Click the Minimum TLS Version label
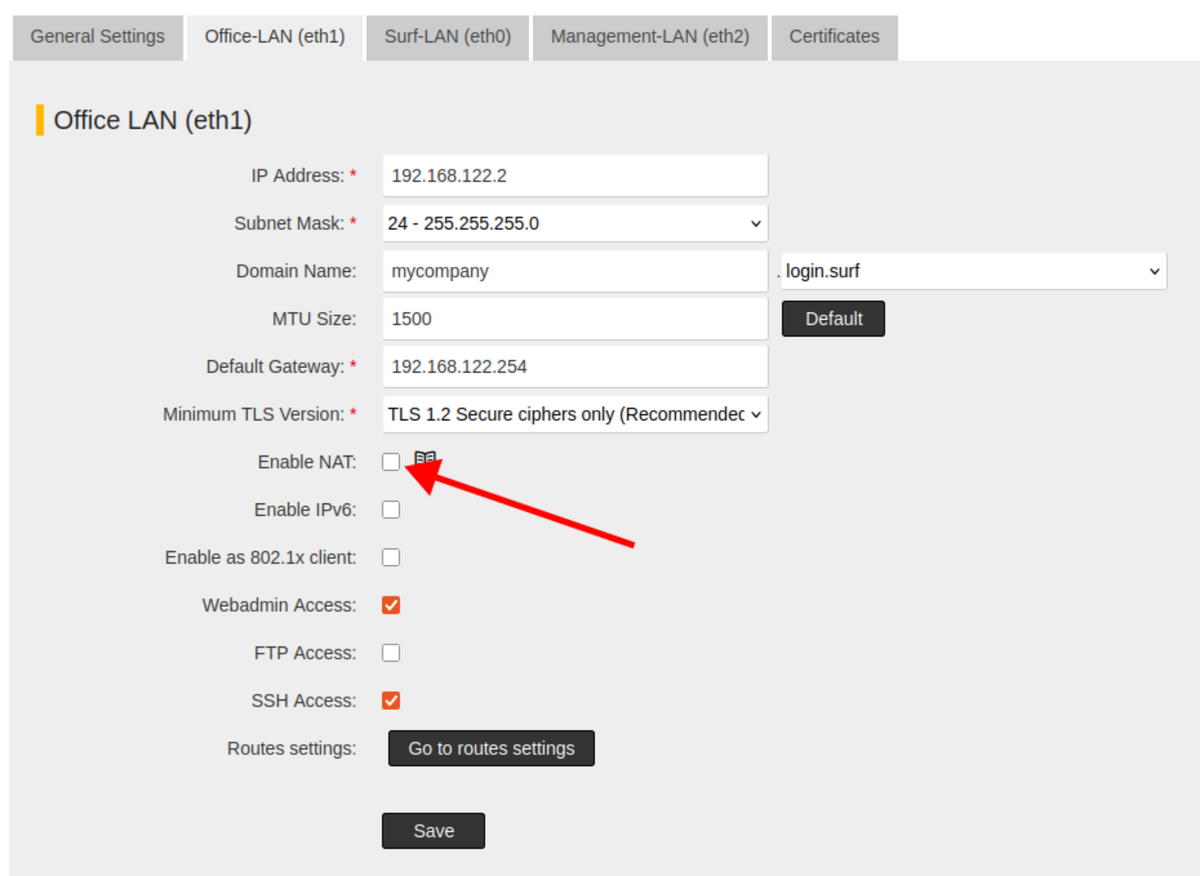1200x876 pixels. (260, 414)
